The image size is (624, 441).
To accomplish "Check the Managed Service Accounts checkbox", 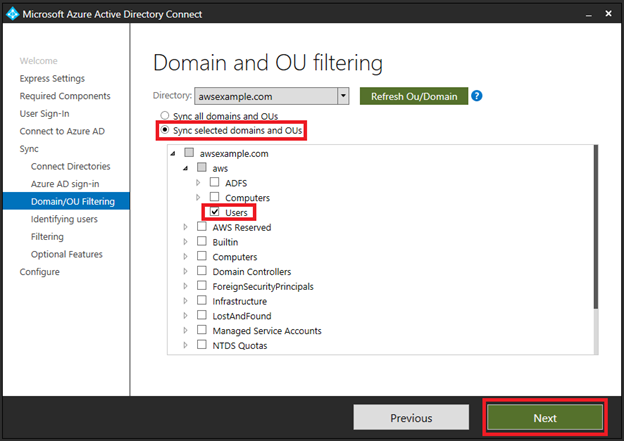I will pyautogui.click(x=202, y=330).
